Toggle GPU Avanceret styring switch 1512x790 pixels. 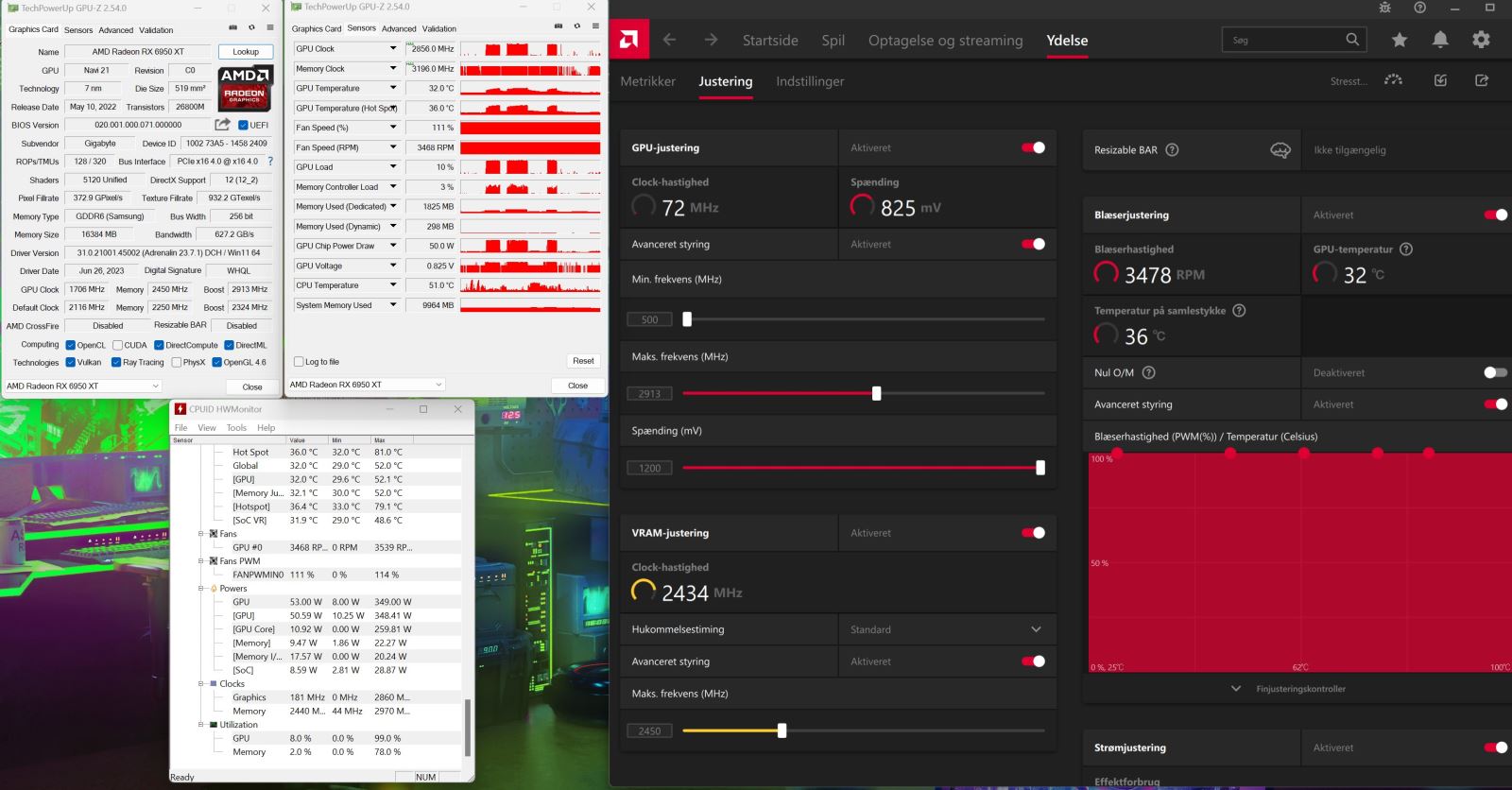coord(1033,244)
